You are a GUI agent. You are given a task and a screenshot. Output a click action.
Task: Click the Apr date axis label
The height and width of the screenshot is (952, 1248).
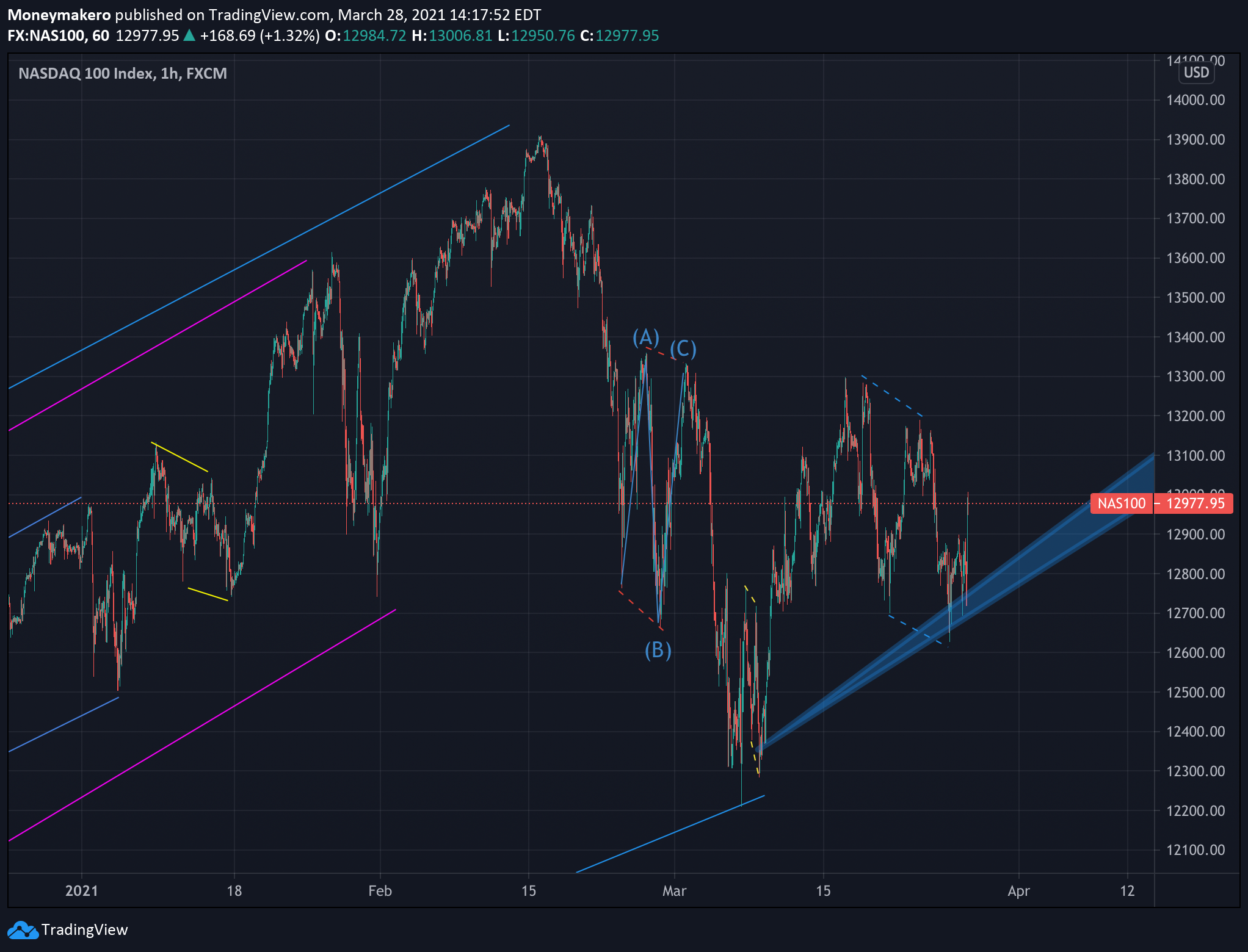pos(1018,891)
